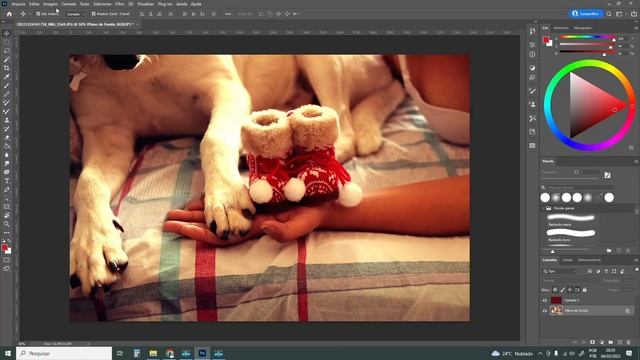Open brush settings icon in Brushes panel

(607, 175)
